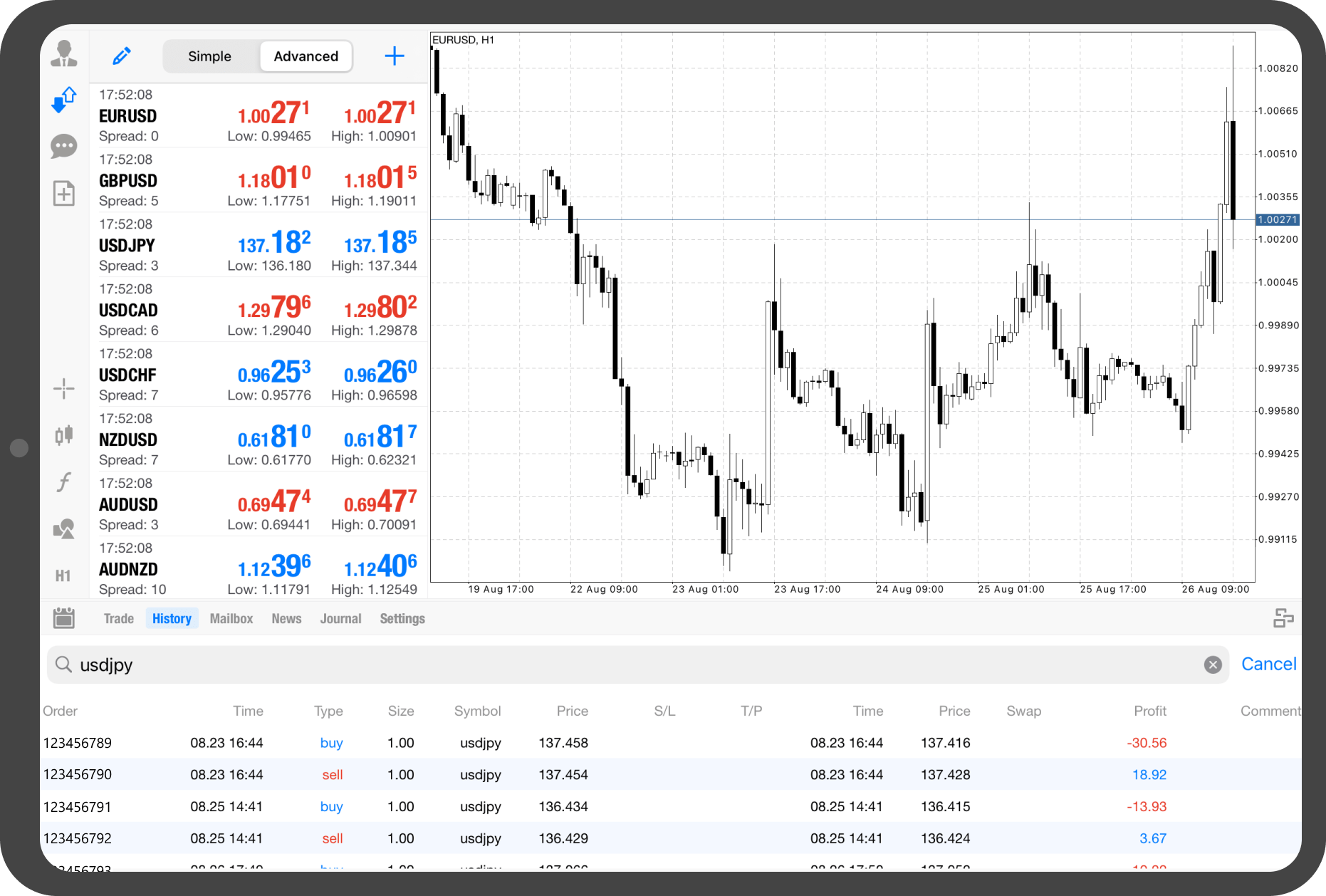Clear the usdjpy search field
This screenshot has width=1326, height=896.
(1213, 665)
